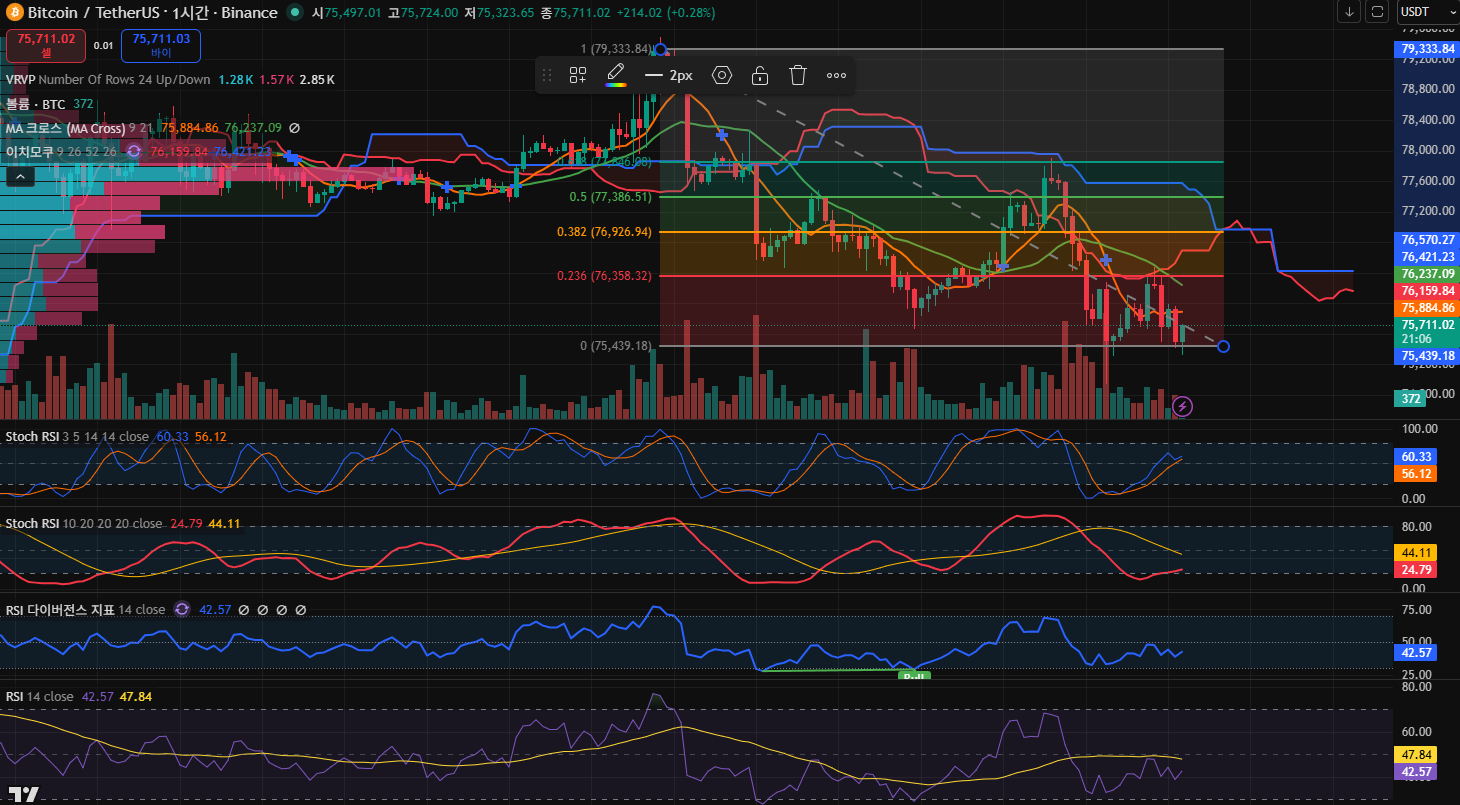Toggle the padlock to lock the drawing

[760, 75]
